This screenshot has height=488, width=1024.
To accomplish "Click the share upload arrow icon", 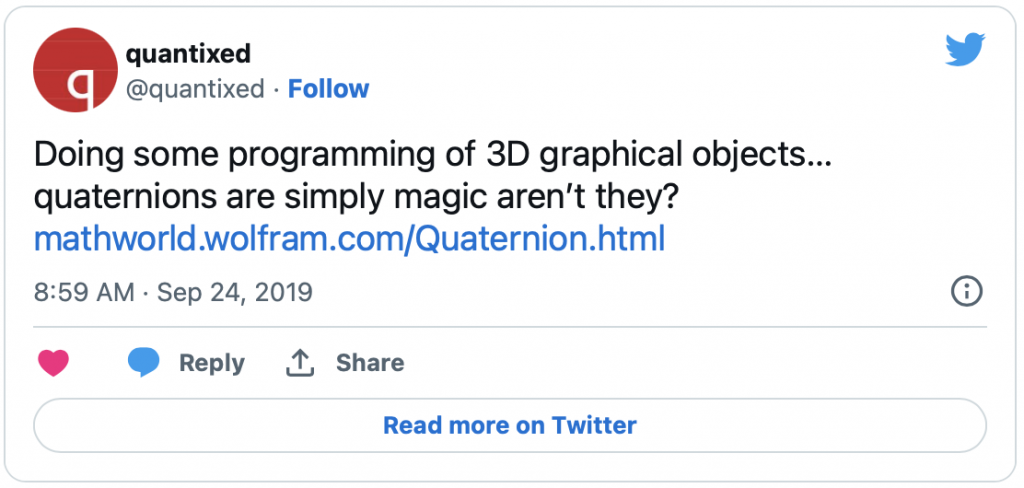I will (300, 363).
